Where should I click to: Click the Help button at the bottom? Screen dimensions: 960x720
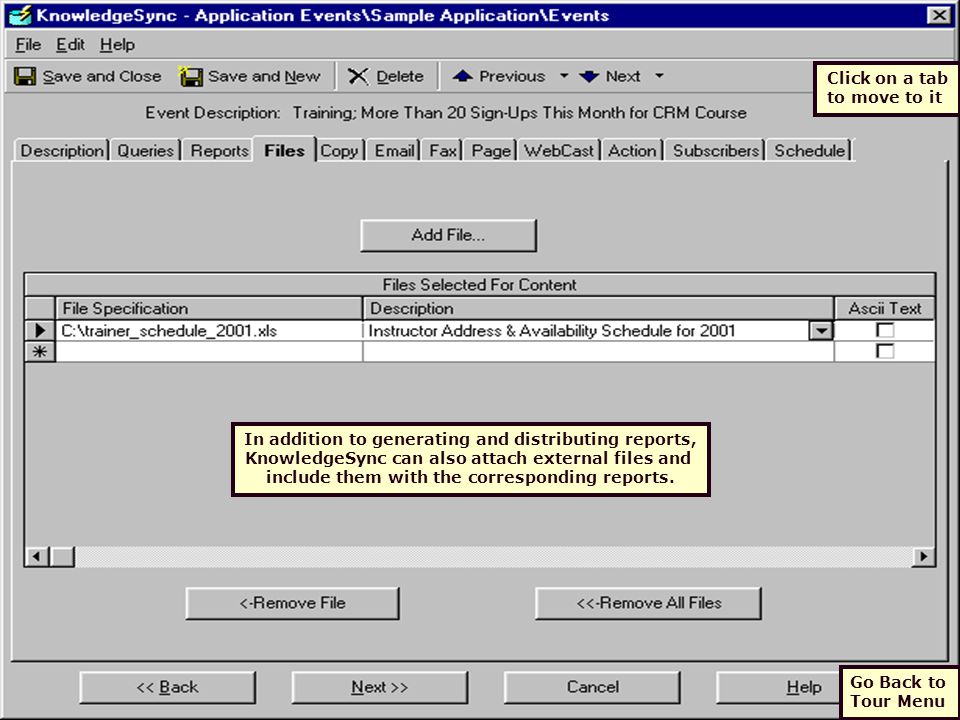[778, 687]
